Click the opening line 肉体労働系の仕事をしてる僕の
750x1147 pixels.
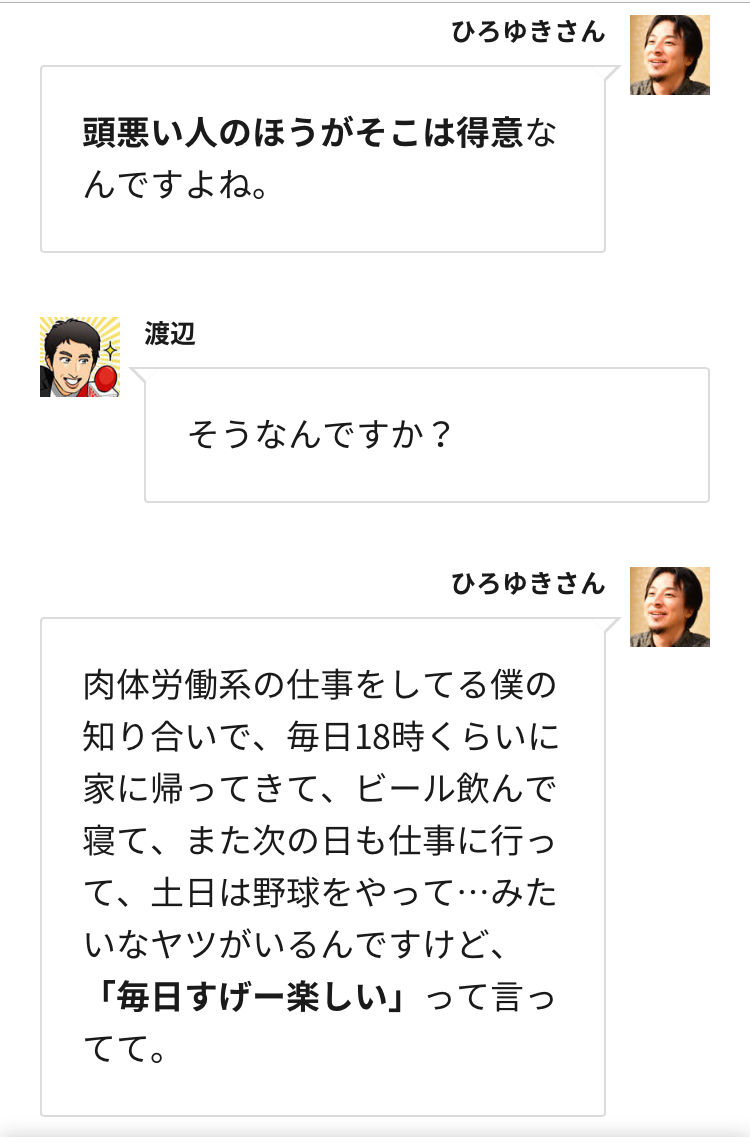click(320, 685)
